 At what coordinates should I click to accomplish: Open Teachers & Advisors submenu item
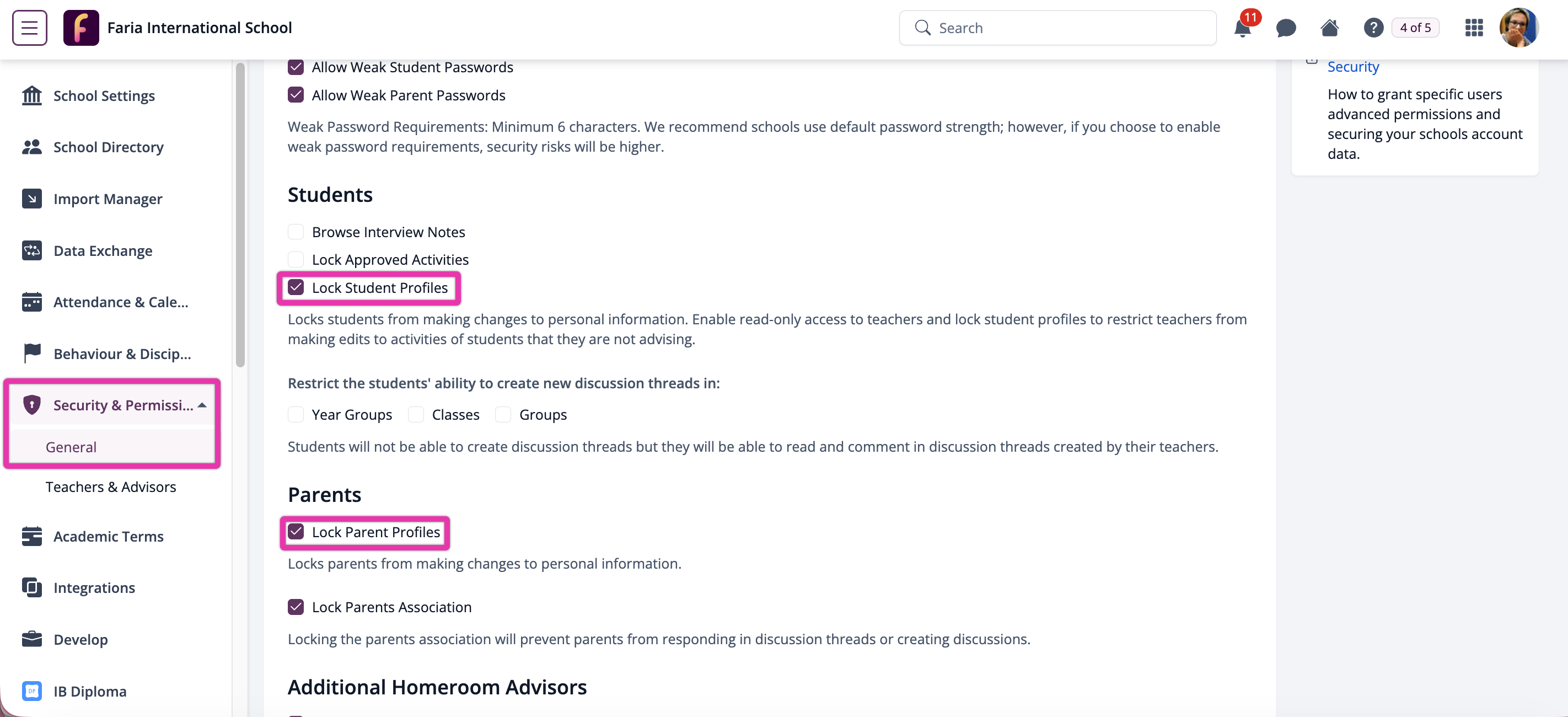[111, 486]
